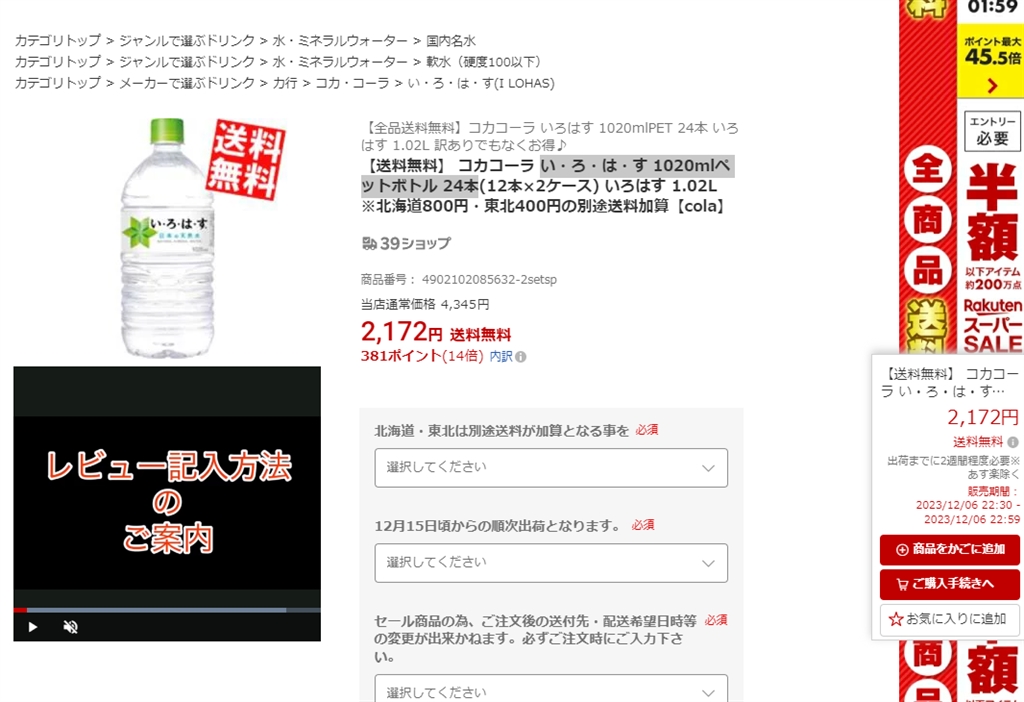The width and height of the screenshot is (1024, 702).
Task: Click the 381ポイント(14倍) text
Action: tap(422, 357)
